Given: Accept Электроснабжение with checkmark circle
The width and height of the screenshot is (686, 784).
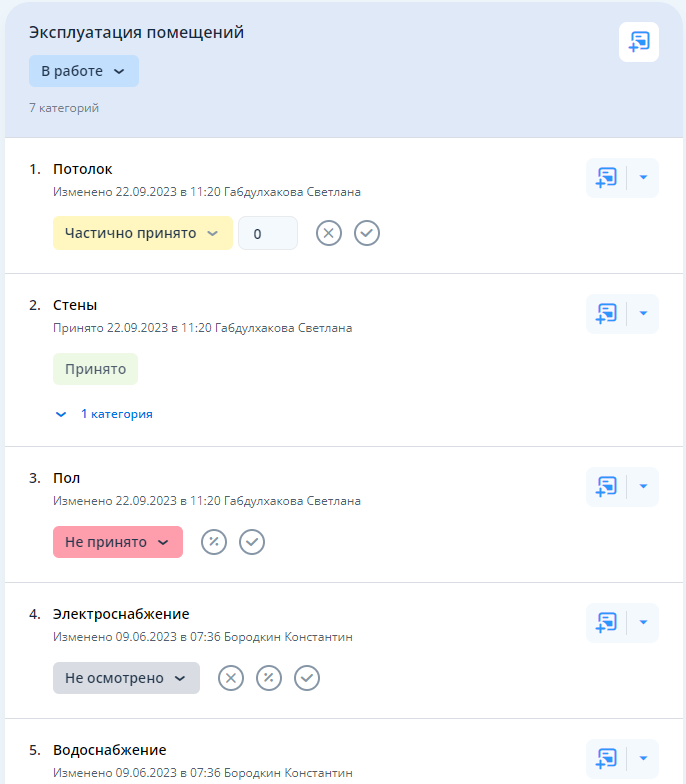Looking at the screenshot, I should pyautogui.click(x=307, y=678).
